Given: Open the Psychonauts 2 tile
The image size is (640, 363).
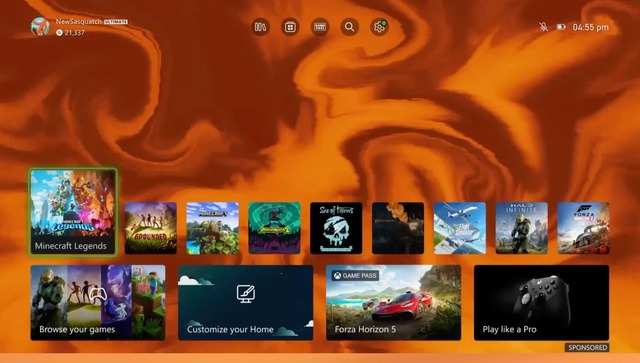Looking at the screenshot, I should (x=274, y=228).
